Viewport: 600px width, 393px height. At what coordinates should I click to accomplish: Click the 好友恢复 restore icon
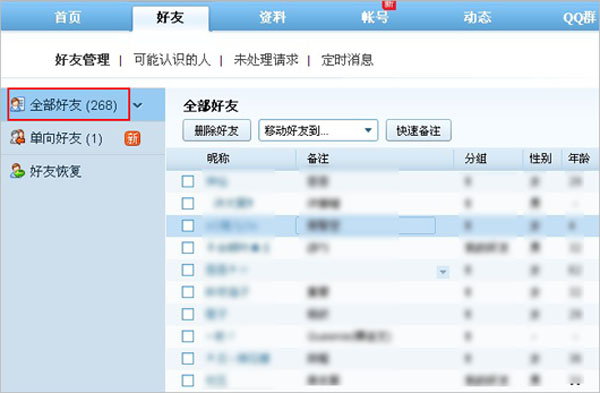pos(18,171)
